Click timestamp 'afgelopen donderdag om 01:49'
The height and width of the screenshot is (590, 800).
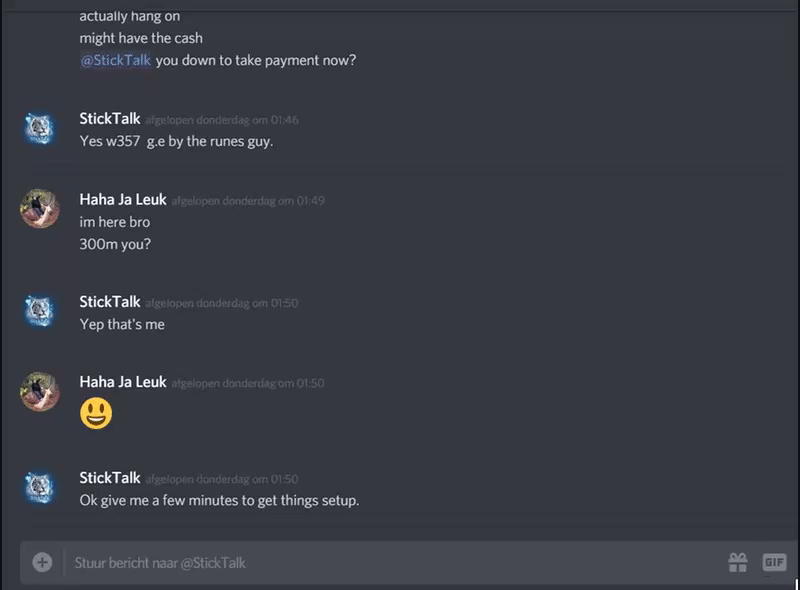tap(248, 201)
